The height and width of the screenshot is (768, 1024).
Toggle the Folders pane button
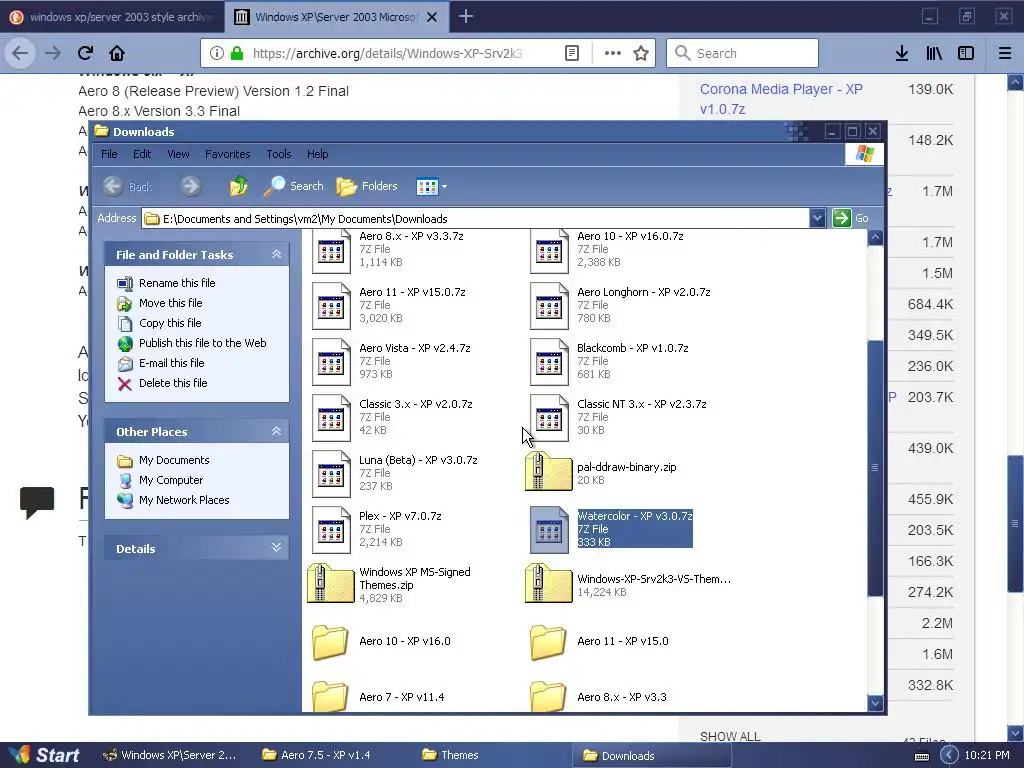coord(366,186)
